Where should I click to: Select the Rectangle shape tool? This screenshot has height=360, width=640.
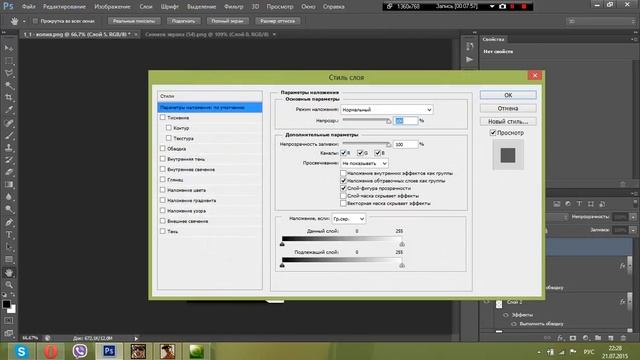[9, 259]
